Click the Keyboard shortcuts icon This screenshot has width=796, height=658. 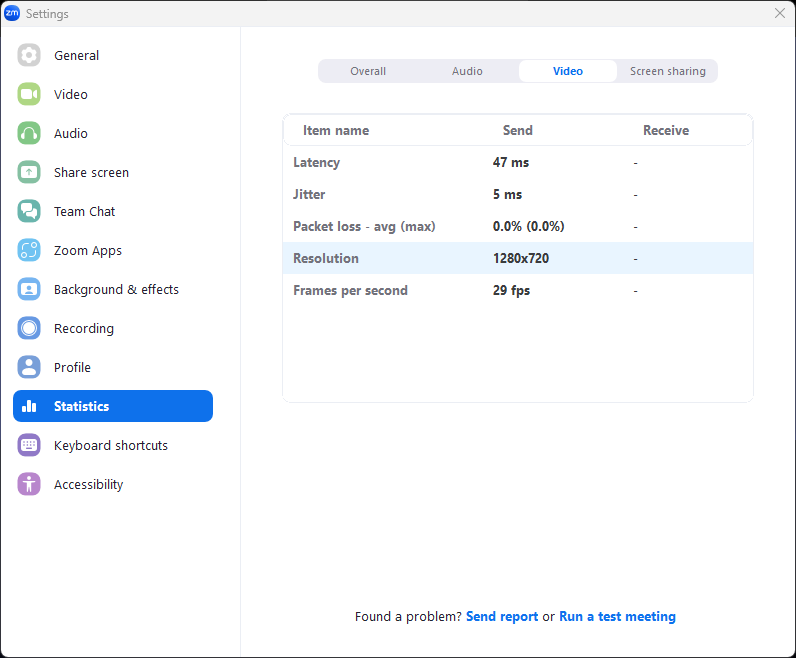[x=29, y=446]
